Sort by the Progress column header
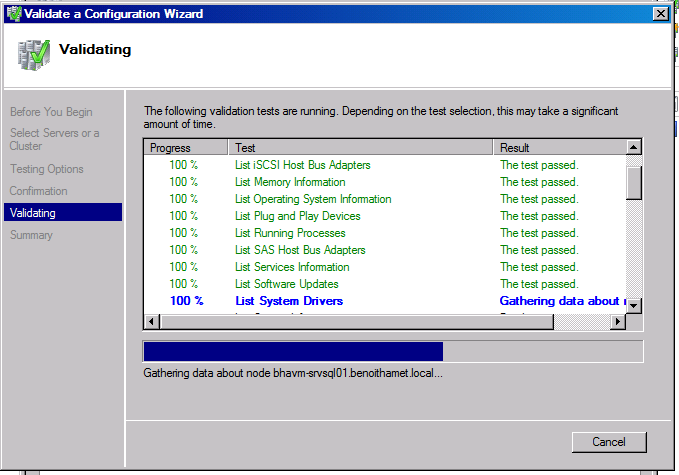Image resolution: width=679 pixels, height=475 pixels. (187, 148)
